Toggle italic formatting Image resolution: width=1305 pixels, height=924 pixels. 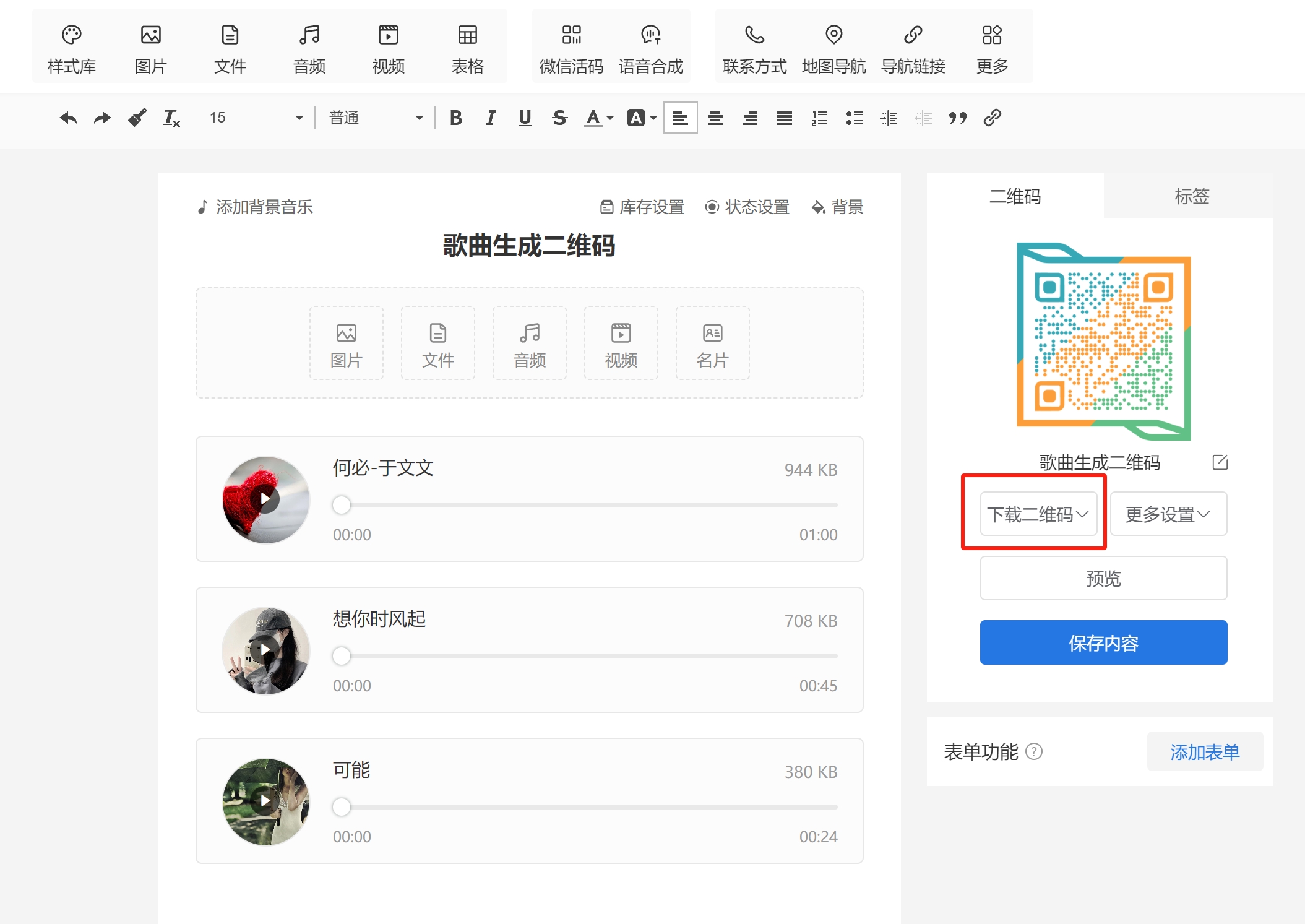[491, 118]
